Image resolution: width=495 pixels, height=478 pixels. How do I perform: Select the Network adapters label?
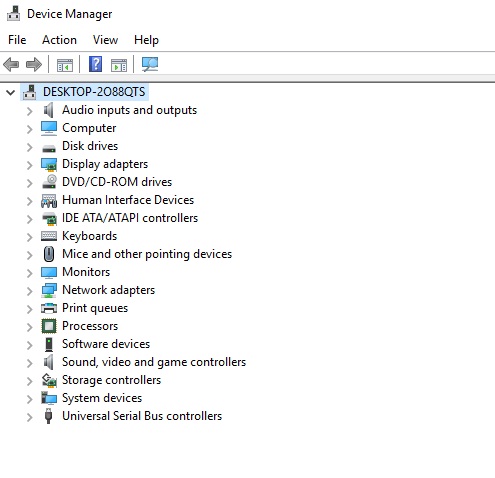(x=108, y=290)
